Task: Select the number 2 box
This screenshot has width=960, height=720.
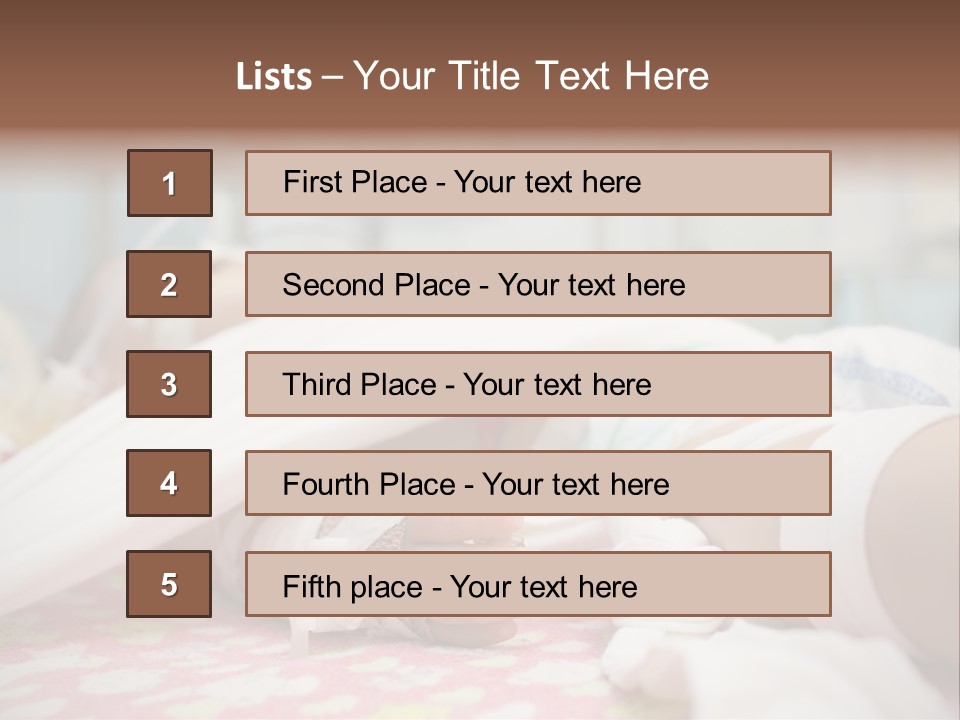Action: (169, 284)
